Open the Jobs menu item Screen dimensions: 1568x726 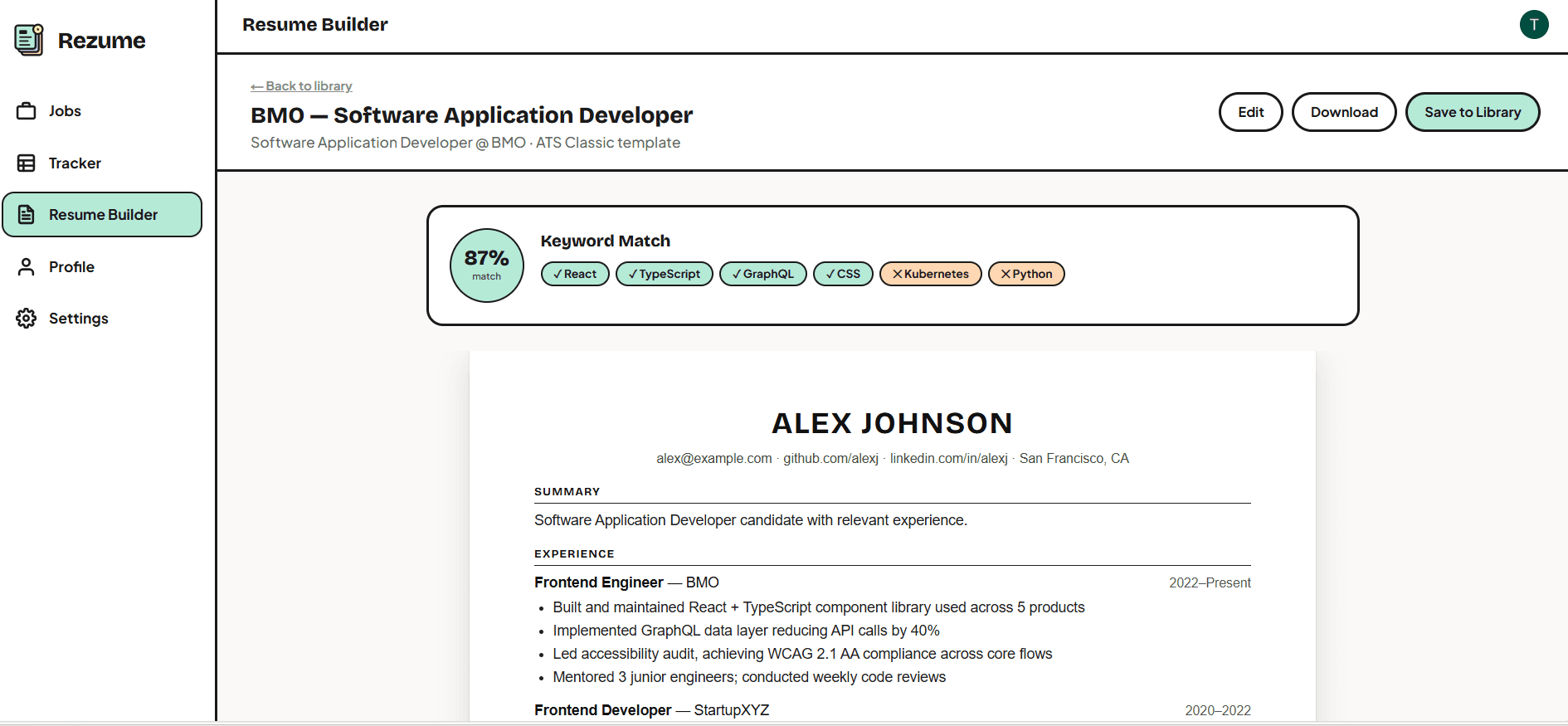[102, 111]
